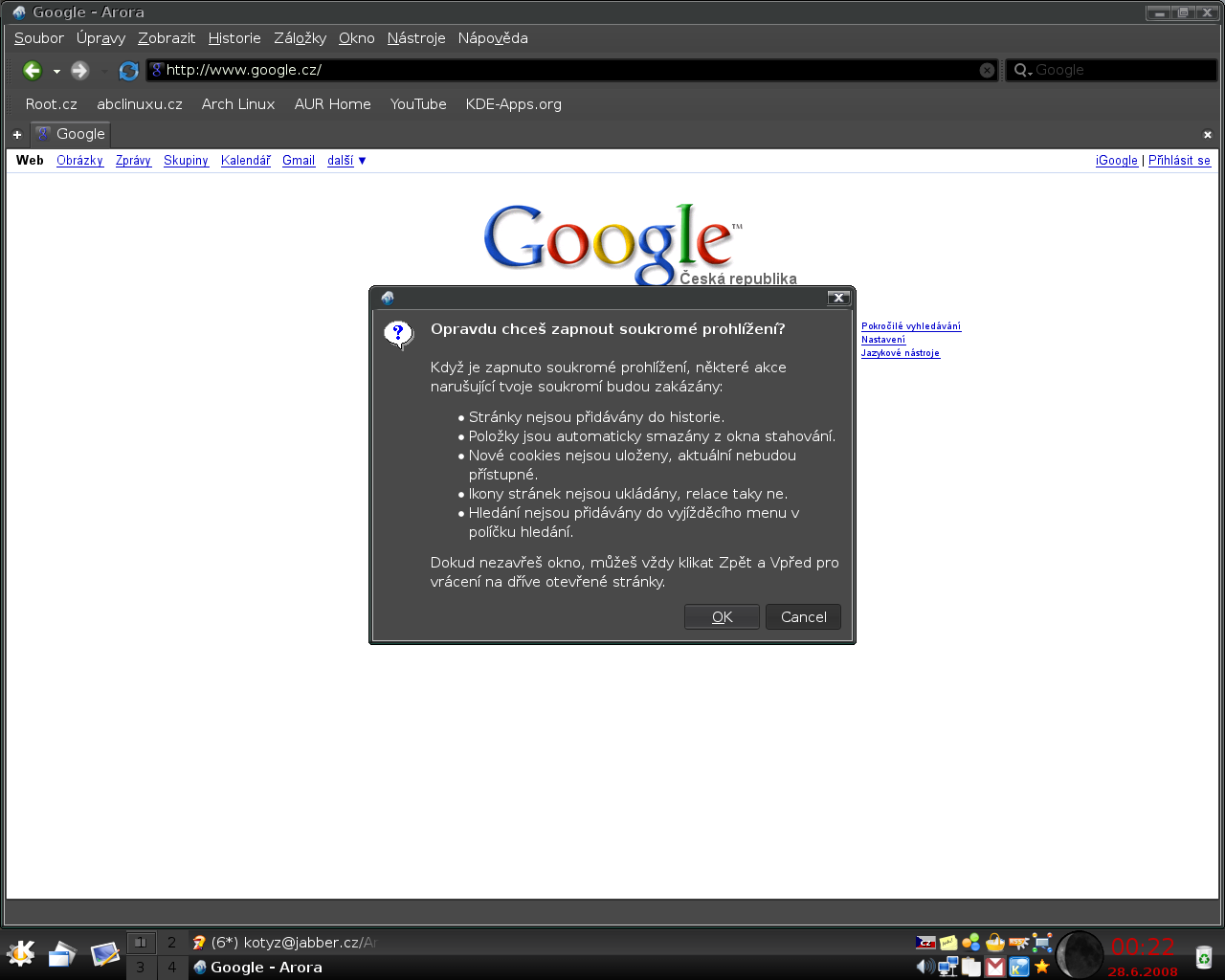Click the CZ keyboard layout flag

pos(925,943)
